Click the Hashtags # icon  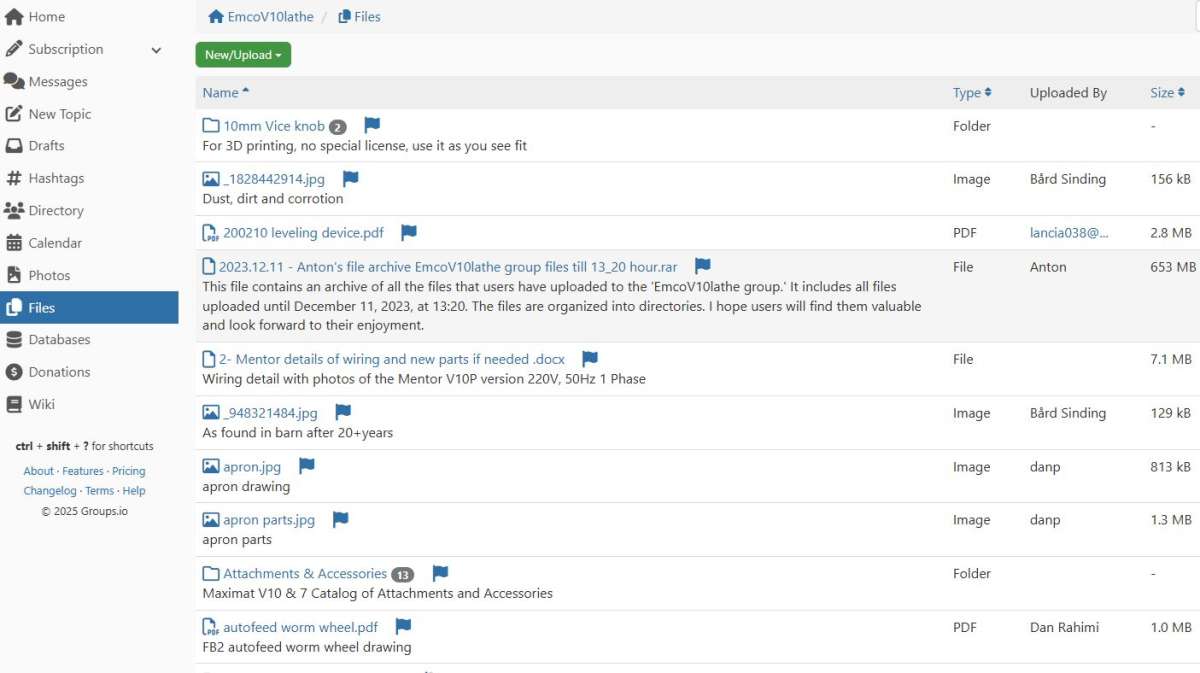14,178
